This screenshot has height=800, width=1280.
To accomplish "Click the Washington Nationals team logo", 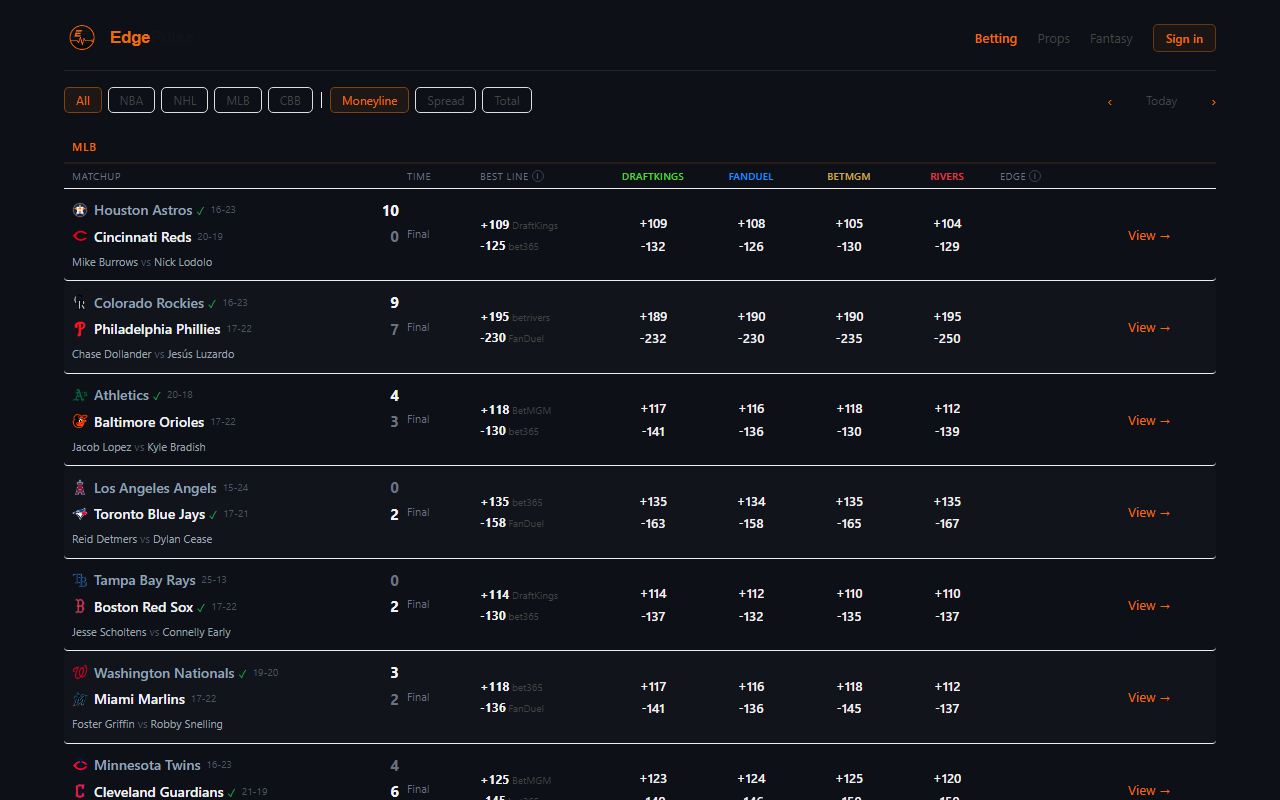I will [x=80, y=673].
